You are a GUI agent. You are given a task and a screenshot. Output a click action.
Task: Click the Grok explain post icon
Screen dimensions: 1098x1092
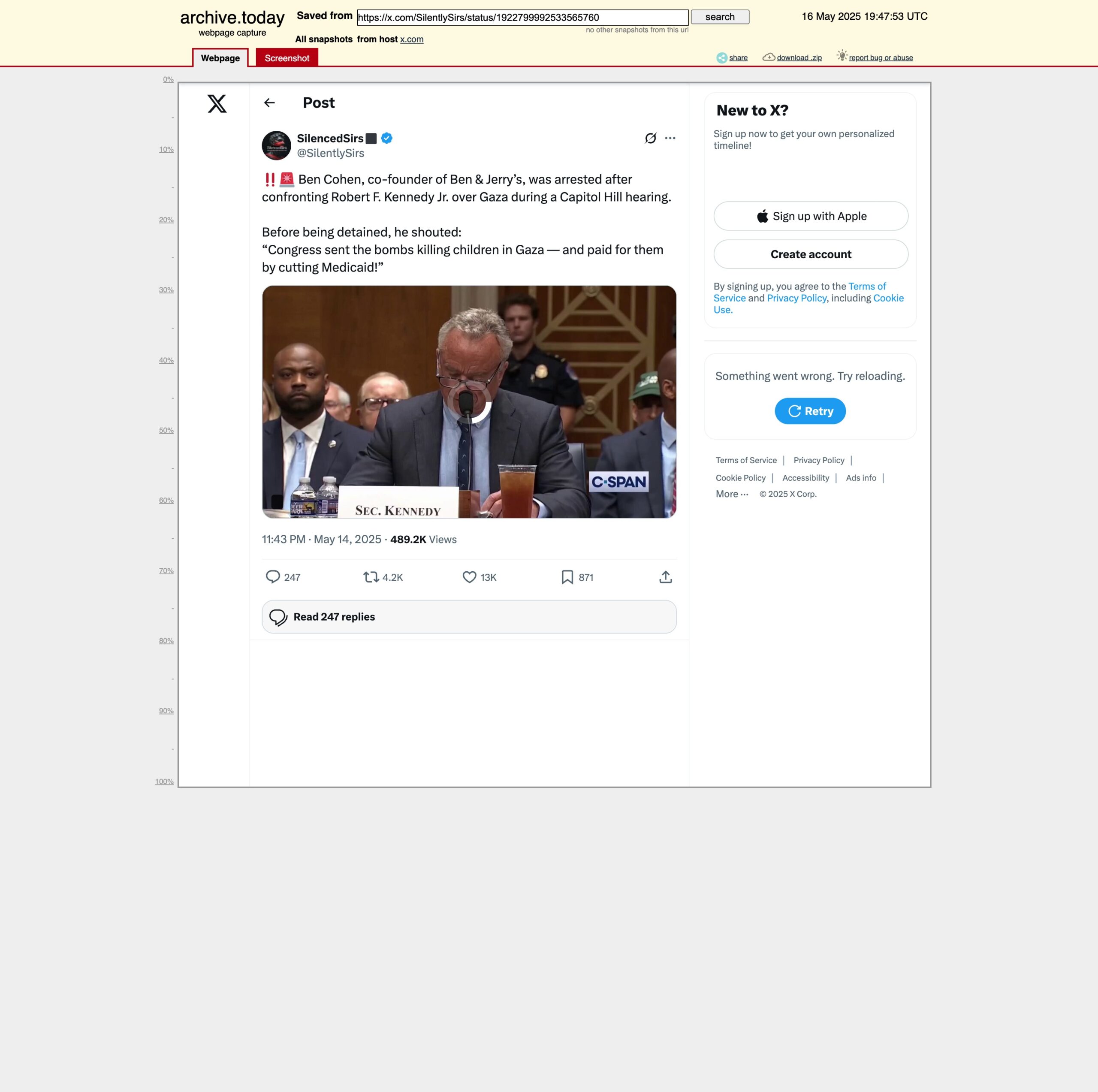coord(650,138)
